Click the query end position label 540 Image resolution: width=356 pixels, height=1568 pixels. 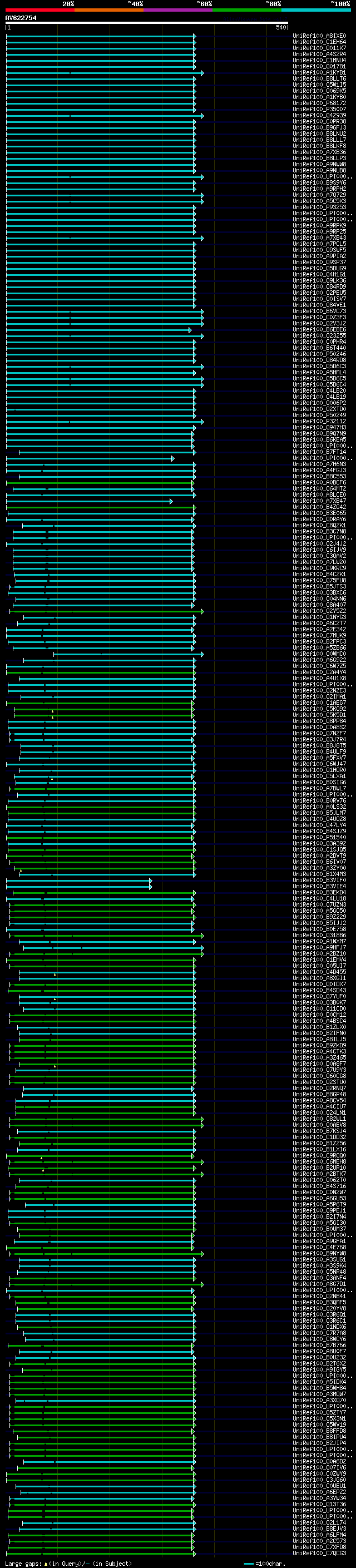tap(280, 27)
